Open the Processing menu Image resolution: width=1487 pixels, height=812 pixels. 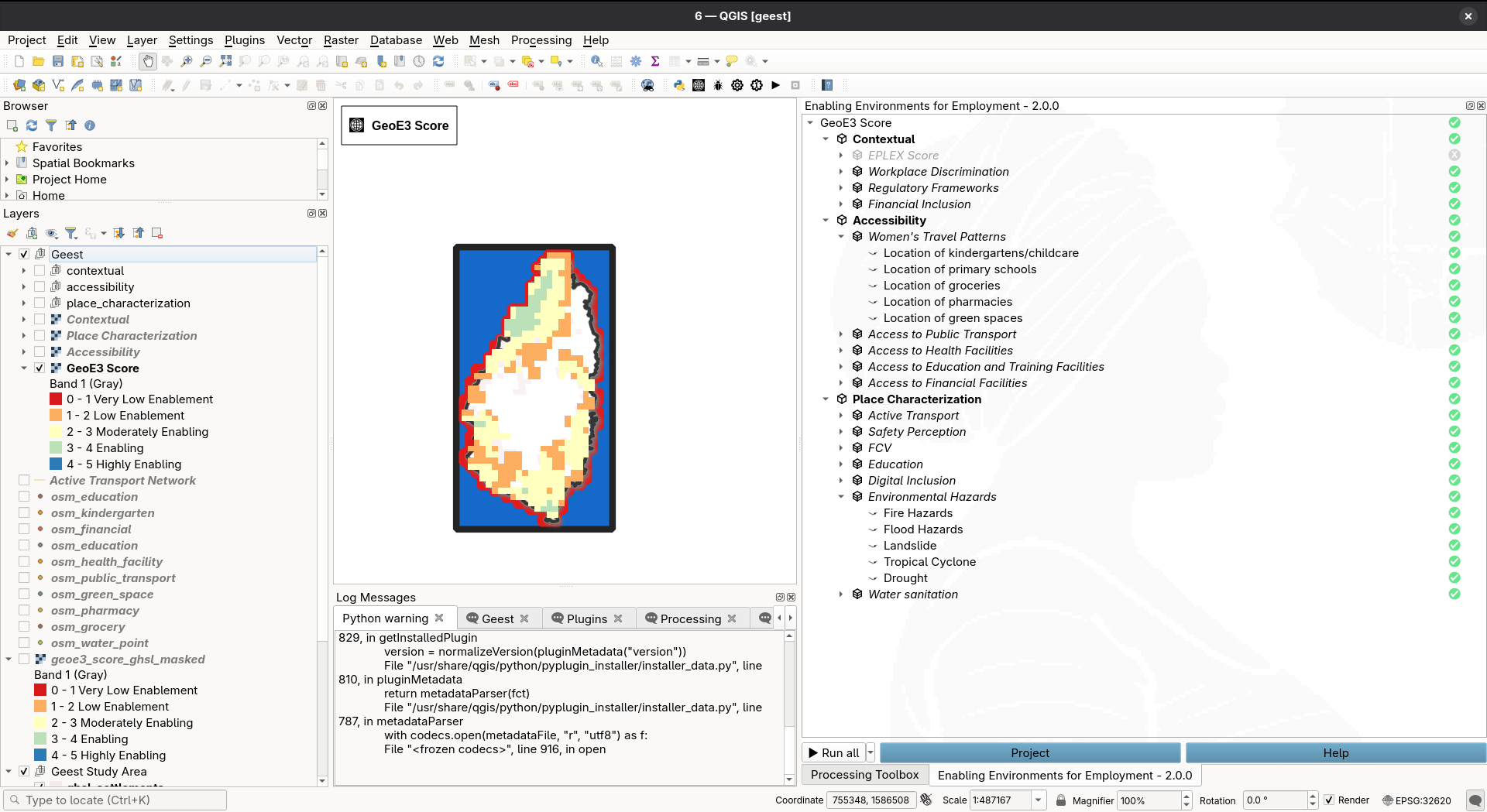pyautogui.click(x=541, y=40)
